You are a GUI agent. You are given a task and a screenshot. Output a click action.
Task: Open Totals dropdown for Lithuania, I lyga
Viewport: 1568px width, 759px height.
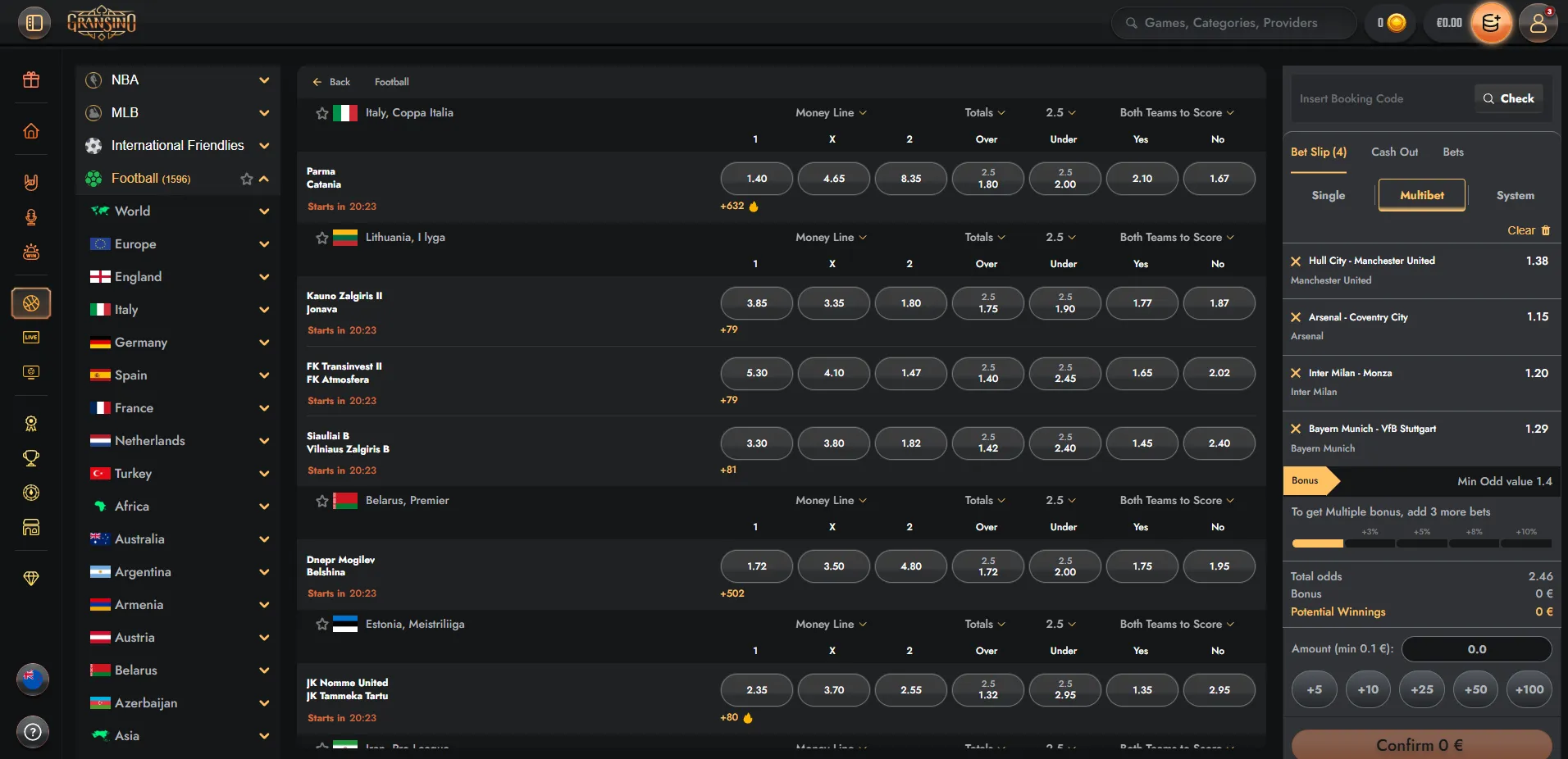click(985, 238)
